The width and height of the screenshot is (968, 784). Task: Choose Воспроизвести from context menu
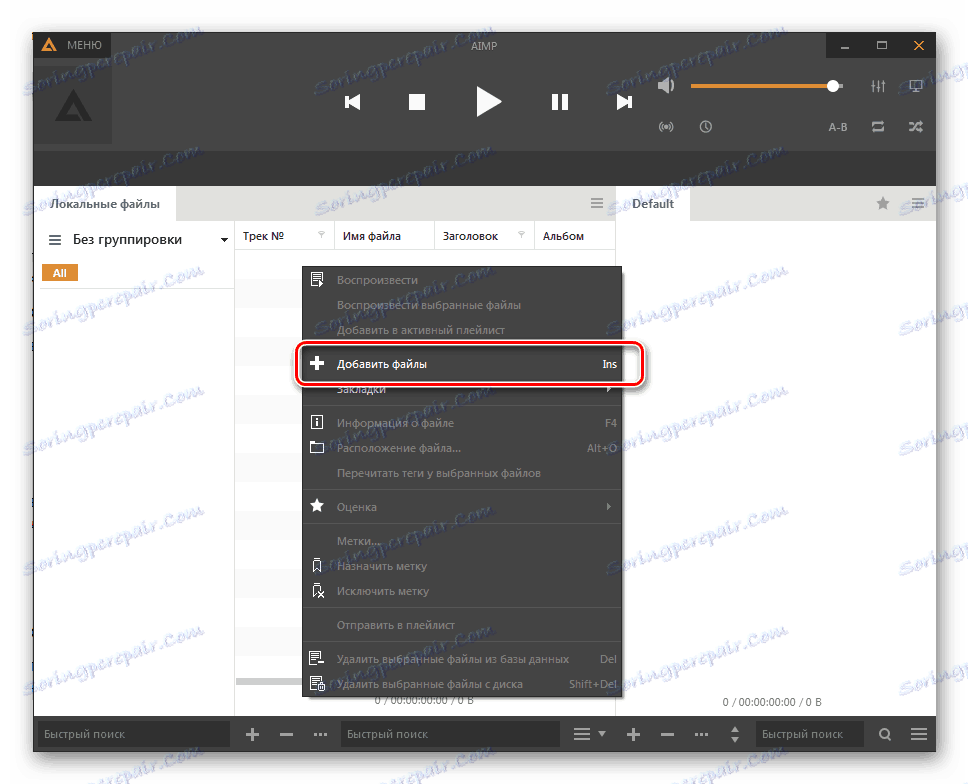(462, 280)
